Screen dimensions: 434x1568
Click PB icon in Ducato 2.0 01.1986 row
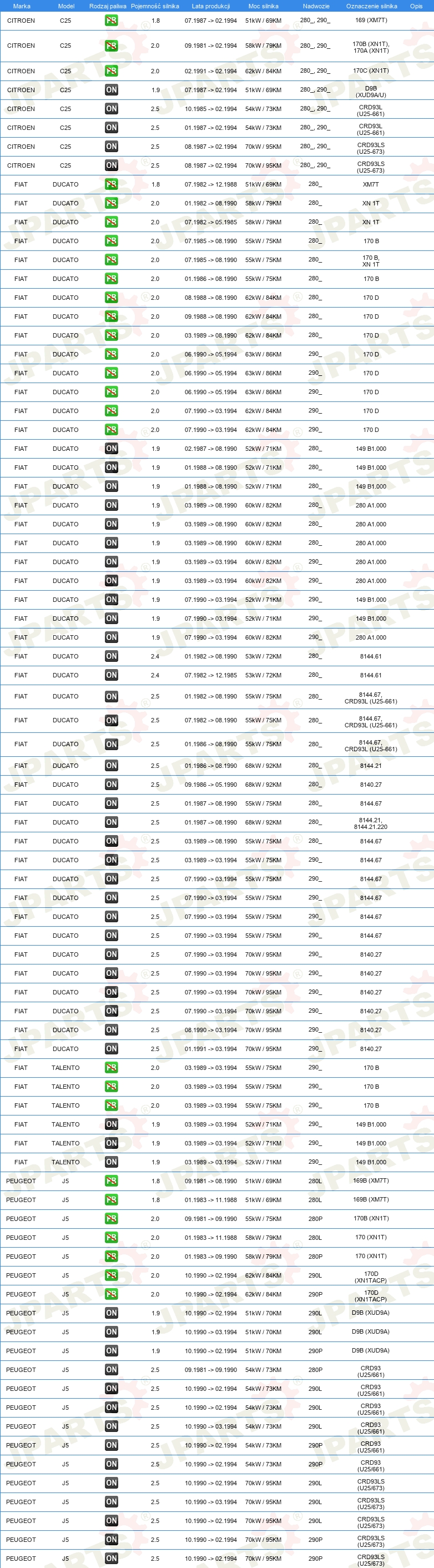pos(112,279)
